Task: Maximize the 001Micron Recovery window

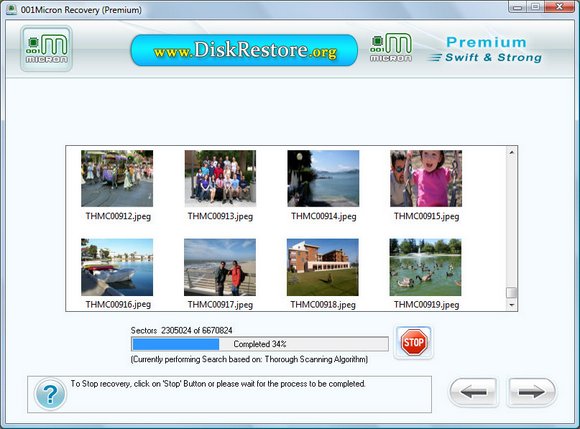Action: tap(535, 7)
